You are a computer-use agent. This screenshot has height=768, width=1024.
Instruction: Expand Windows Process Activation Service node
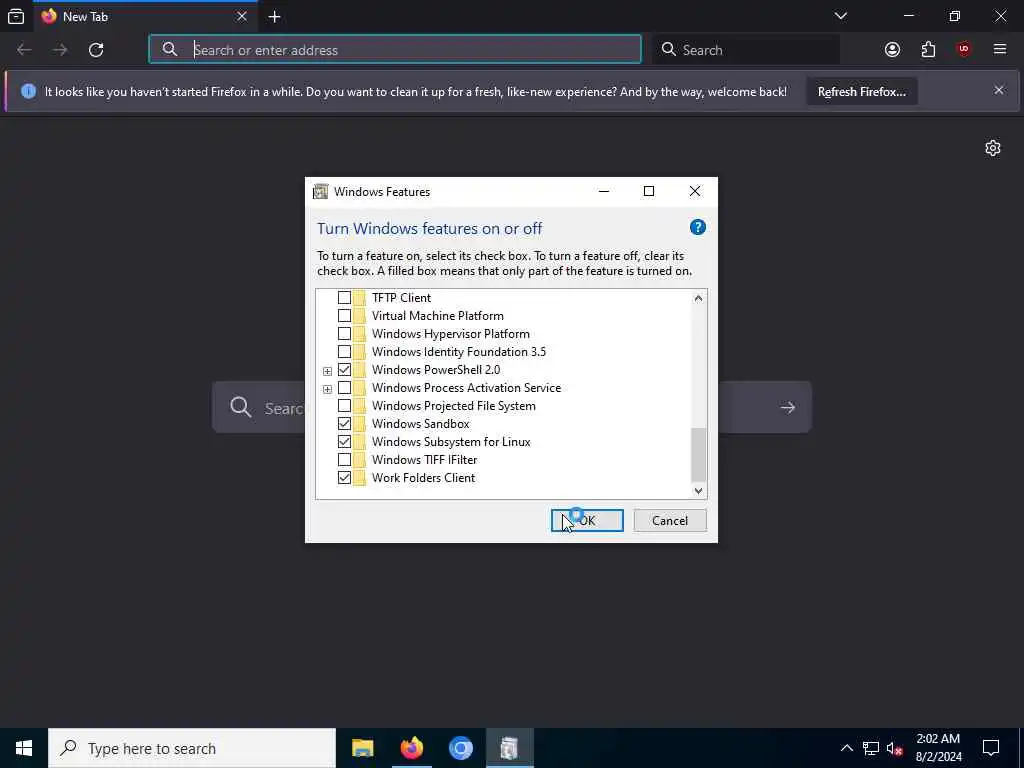327,389
